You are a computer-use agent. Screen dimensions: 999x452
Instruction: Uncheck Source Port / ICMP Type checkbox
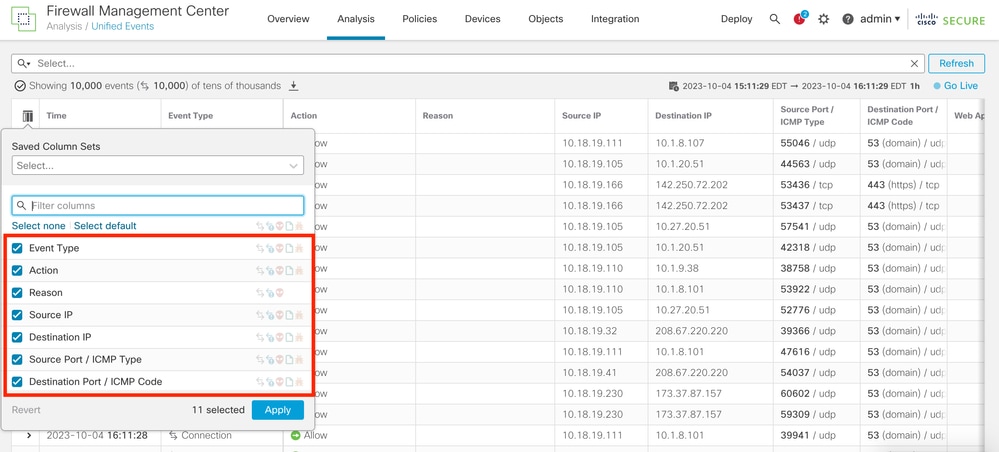pos(17,360)
